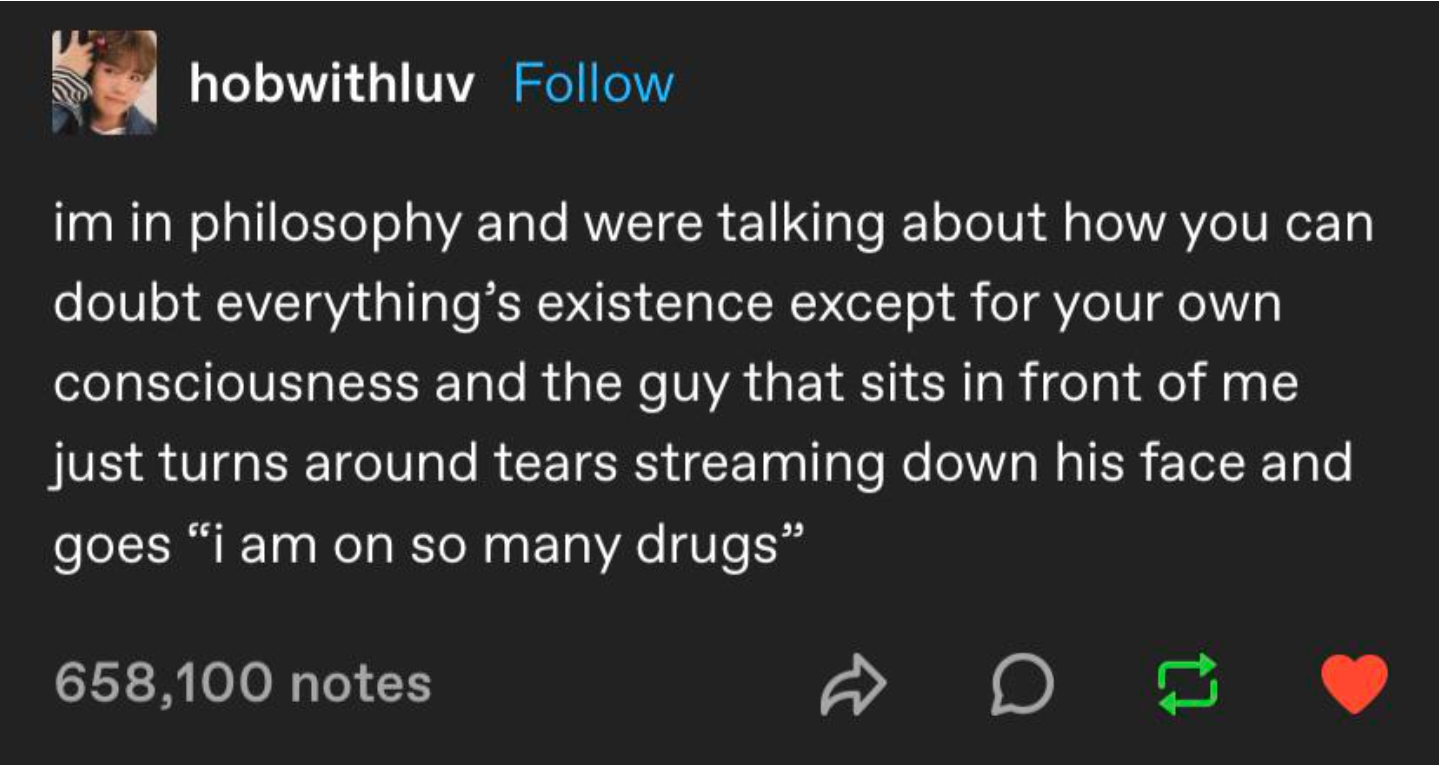Viewport: 1439px width, 765px height.
Task: Reblog the post using green arrows icon
Action: [1188, 684]
